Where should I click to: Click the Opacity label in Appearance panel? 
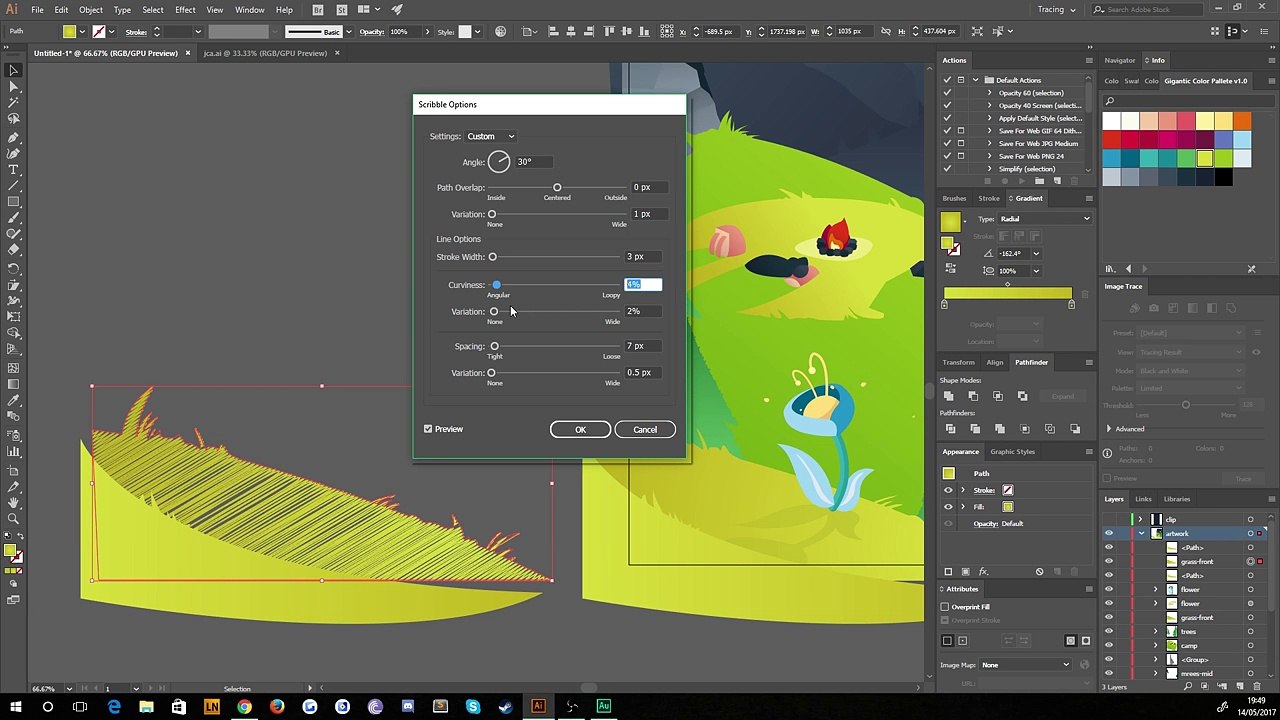click(x=986, y=524)
